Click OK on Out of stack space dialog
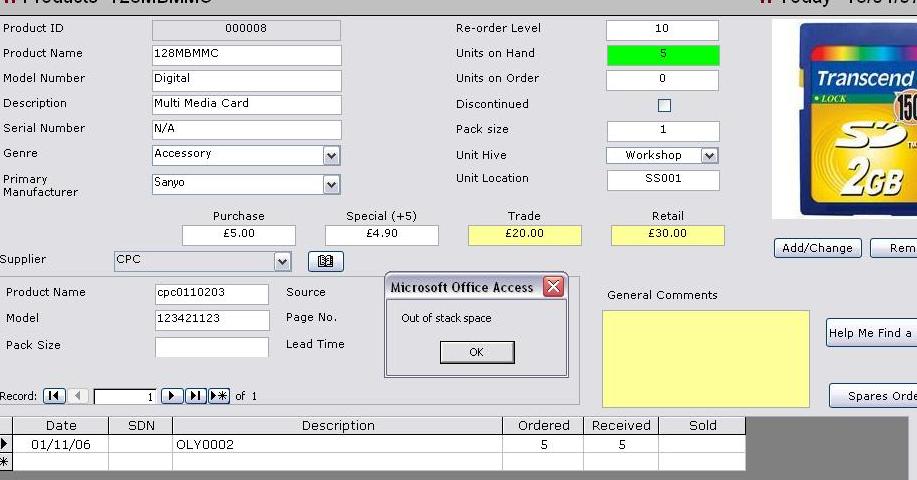Screen dimensions: 917x480 pos(477,352)
